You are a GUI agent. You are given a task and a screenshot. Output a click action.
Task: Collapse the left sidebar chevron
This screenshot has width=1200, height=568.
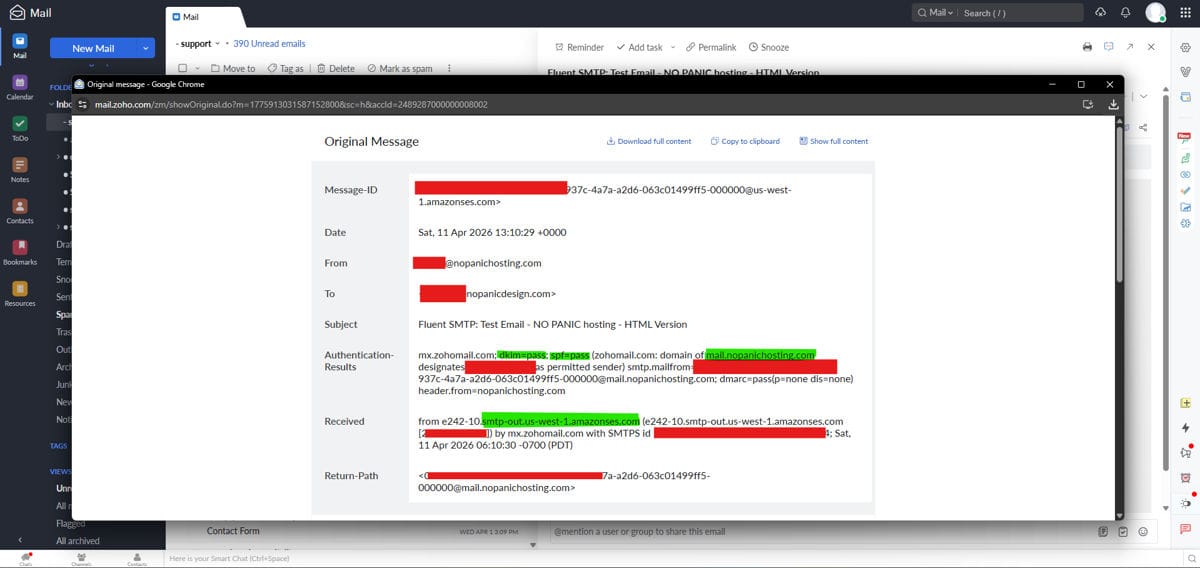point(19,538)
